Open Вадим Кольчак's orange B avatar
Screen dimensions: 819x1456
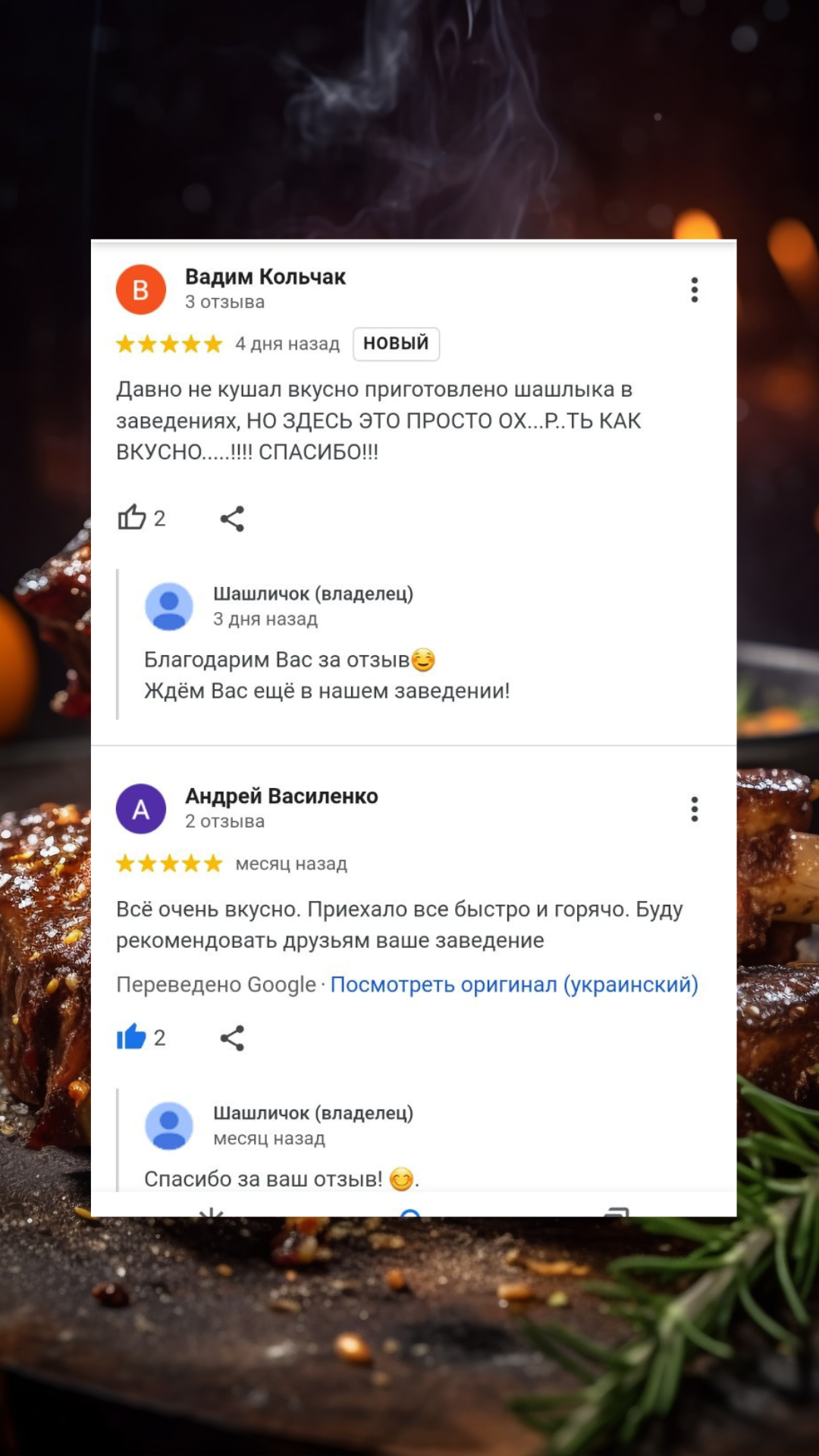tap(141, 290)
